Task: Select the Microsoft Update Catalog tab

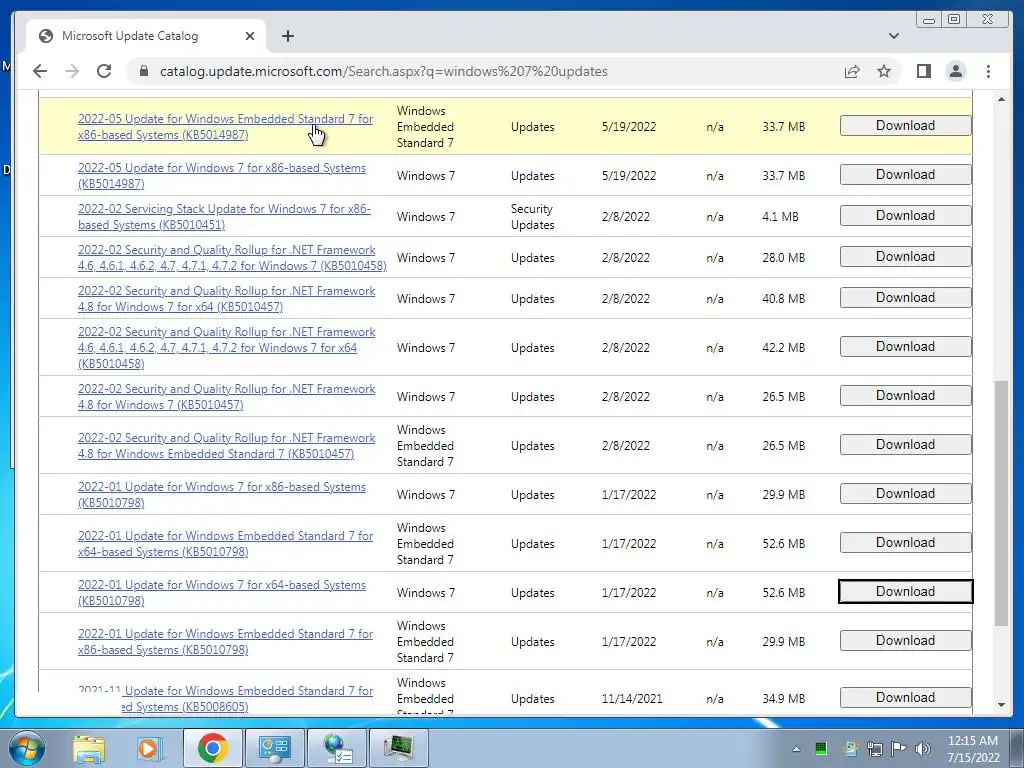Action: [x=146, y=36]
